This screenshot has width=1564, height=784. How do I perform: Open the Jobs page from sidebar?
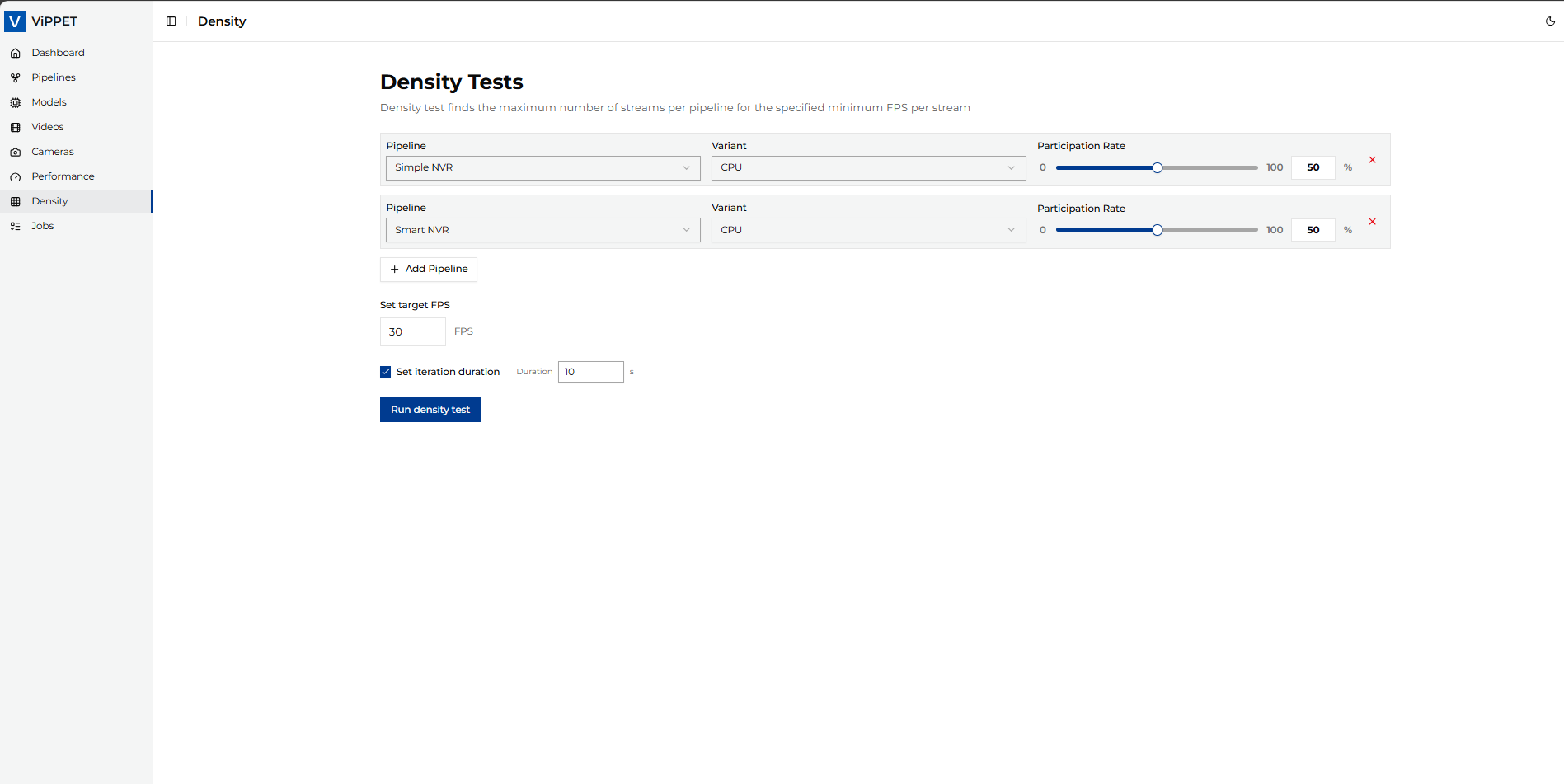click(x=43, y=226)
